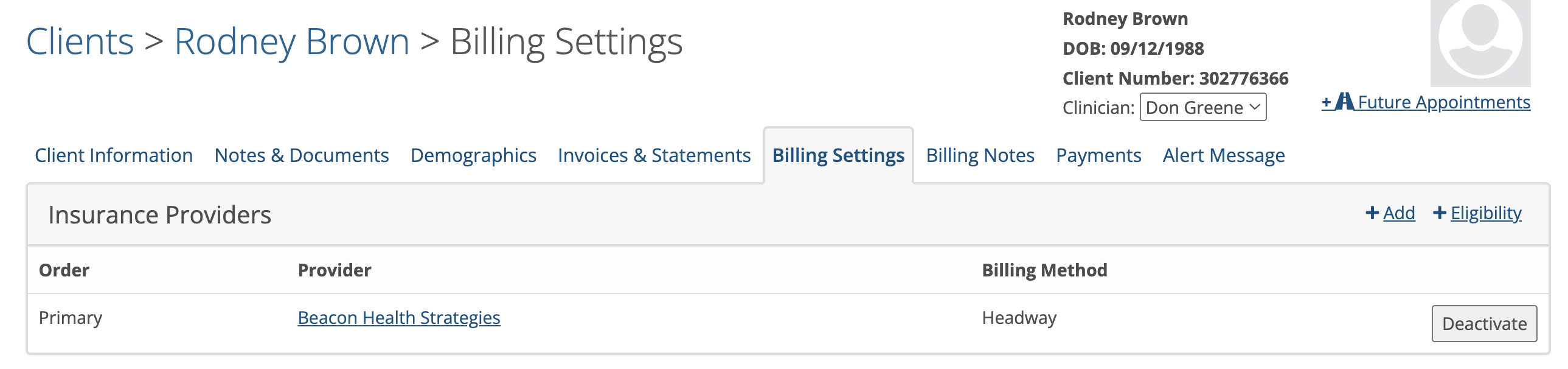Open the Billing Notes tab
Screen dimensions: 1568x369
pyautogui.click(x=980, y=155)
